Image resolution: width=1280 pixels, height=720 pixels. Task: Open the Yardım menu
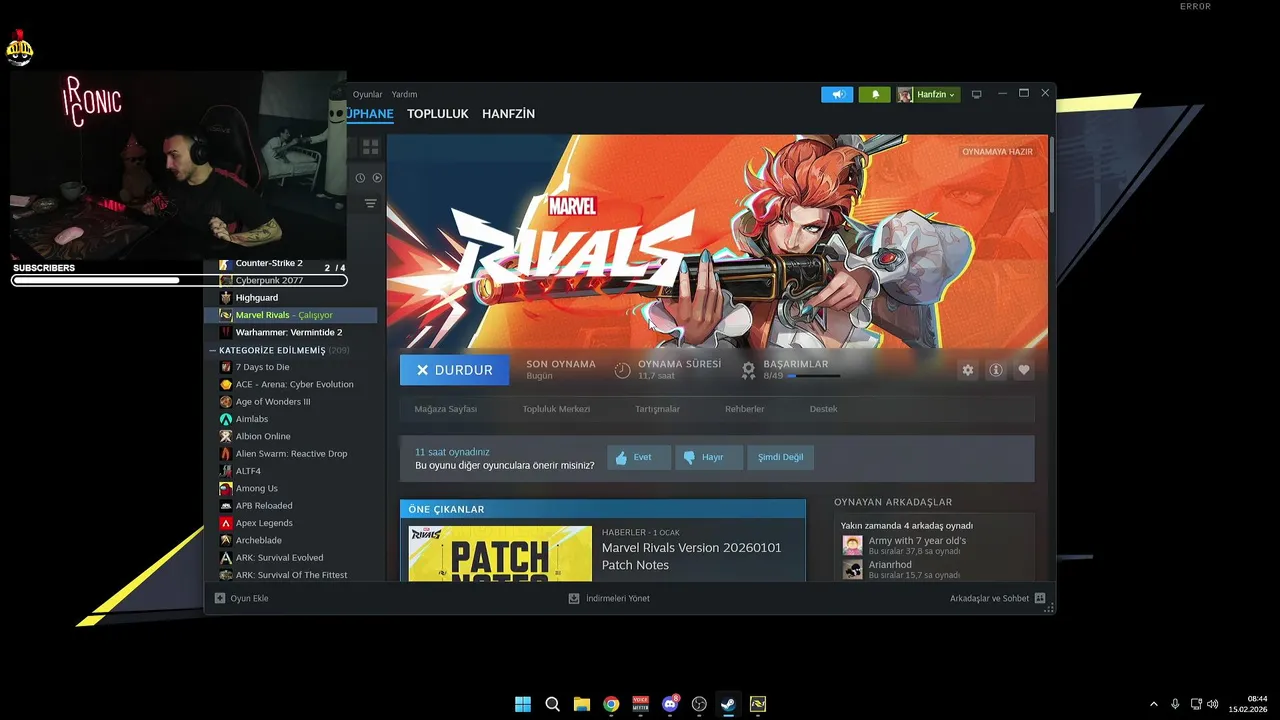404,94
